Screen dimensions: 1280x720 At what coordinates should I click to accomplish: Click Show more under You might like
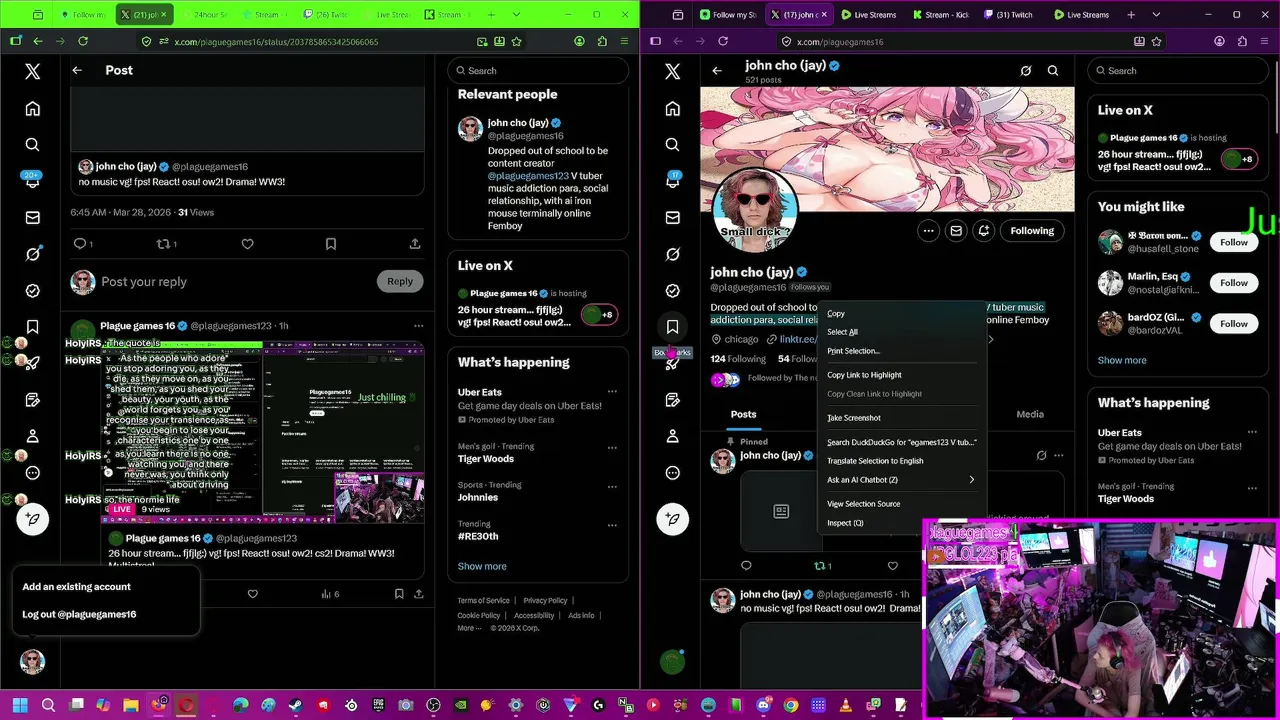[1122, 360]
